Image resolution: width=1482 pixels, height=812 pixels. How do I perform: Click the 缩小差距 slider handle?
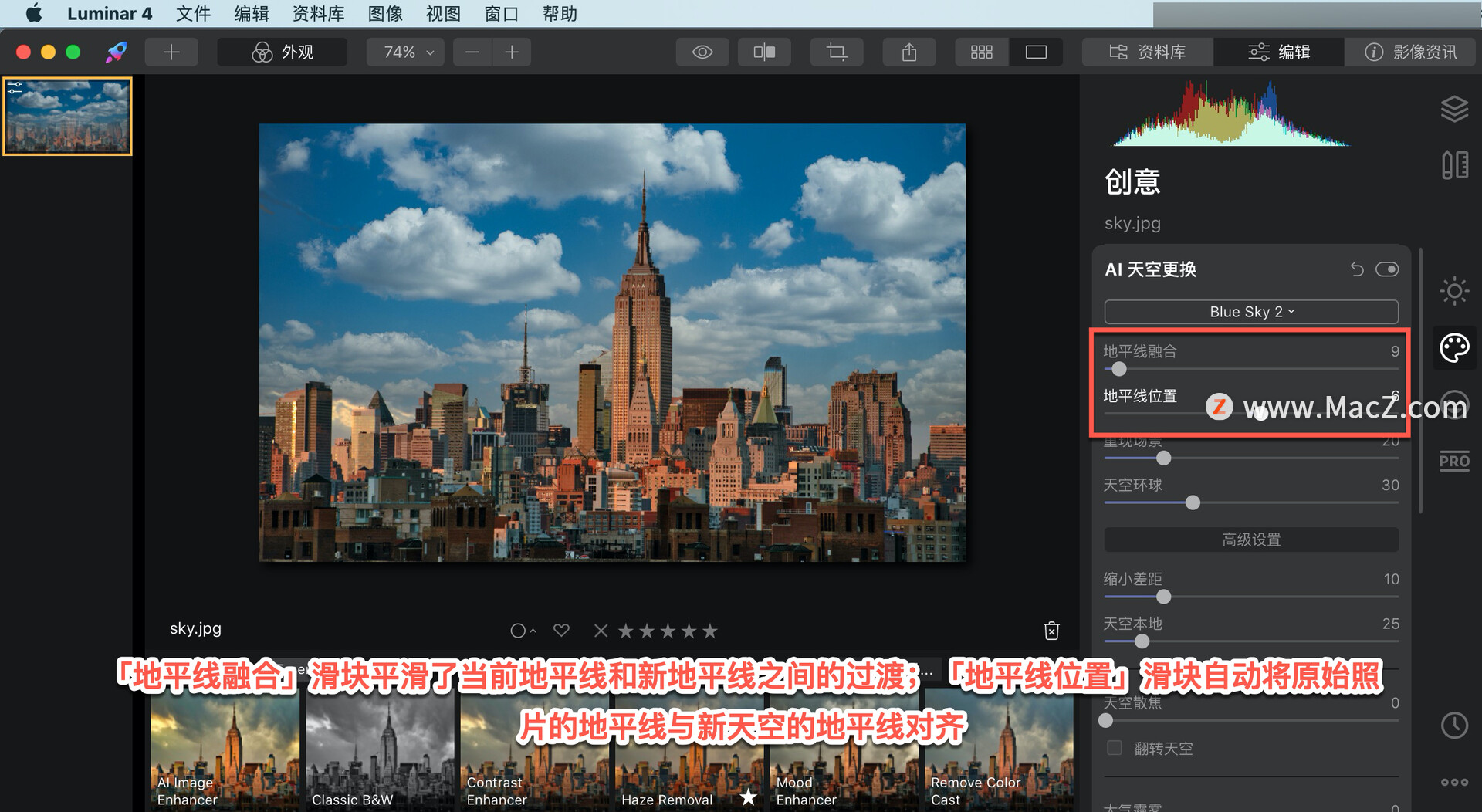[1164, 597]
